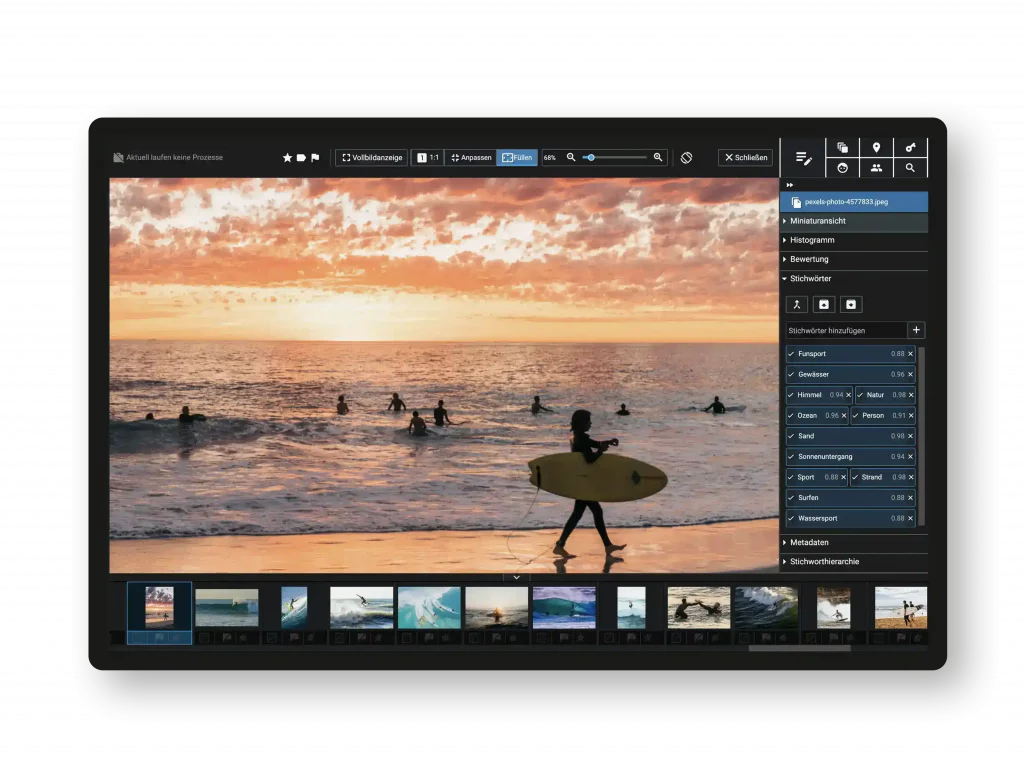Click the flag marker icon in toolbar
Screen dimensions: 1024x760
[x=315, y=158]
